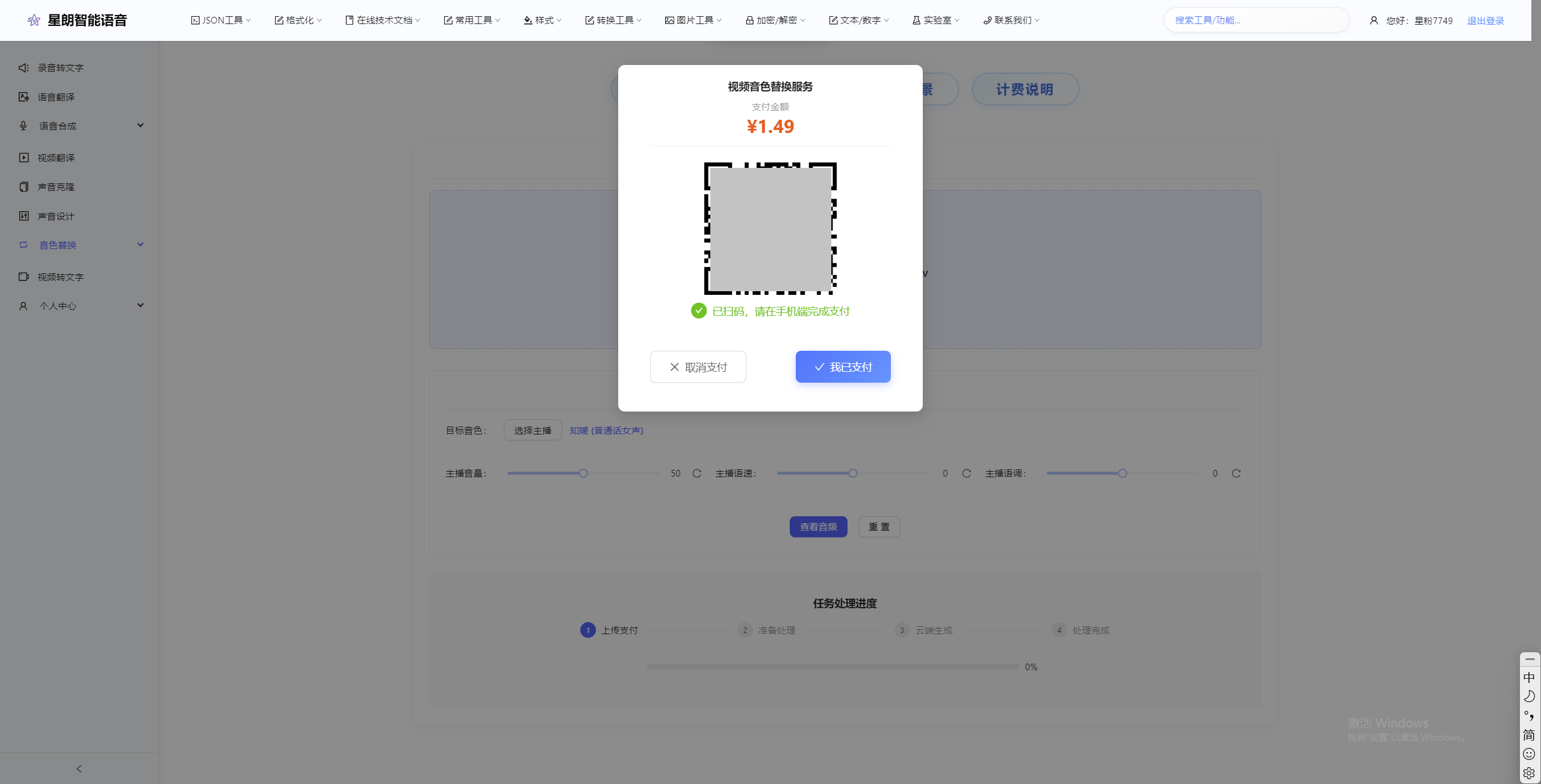Click the 主播语调 slider handle
Screen dimensions: 1541x784
click(x=1123, y=474)
